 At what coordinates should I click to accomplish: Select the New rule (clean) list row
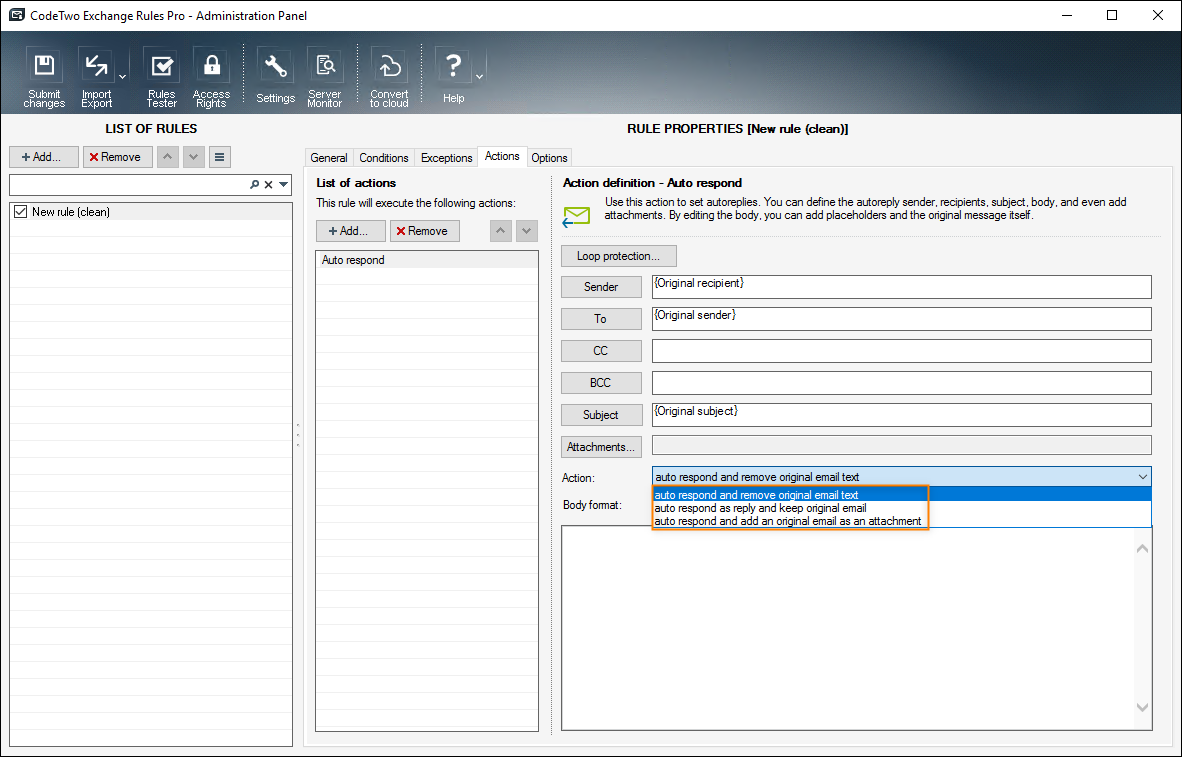point(151,212)
